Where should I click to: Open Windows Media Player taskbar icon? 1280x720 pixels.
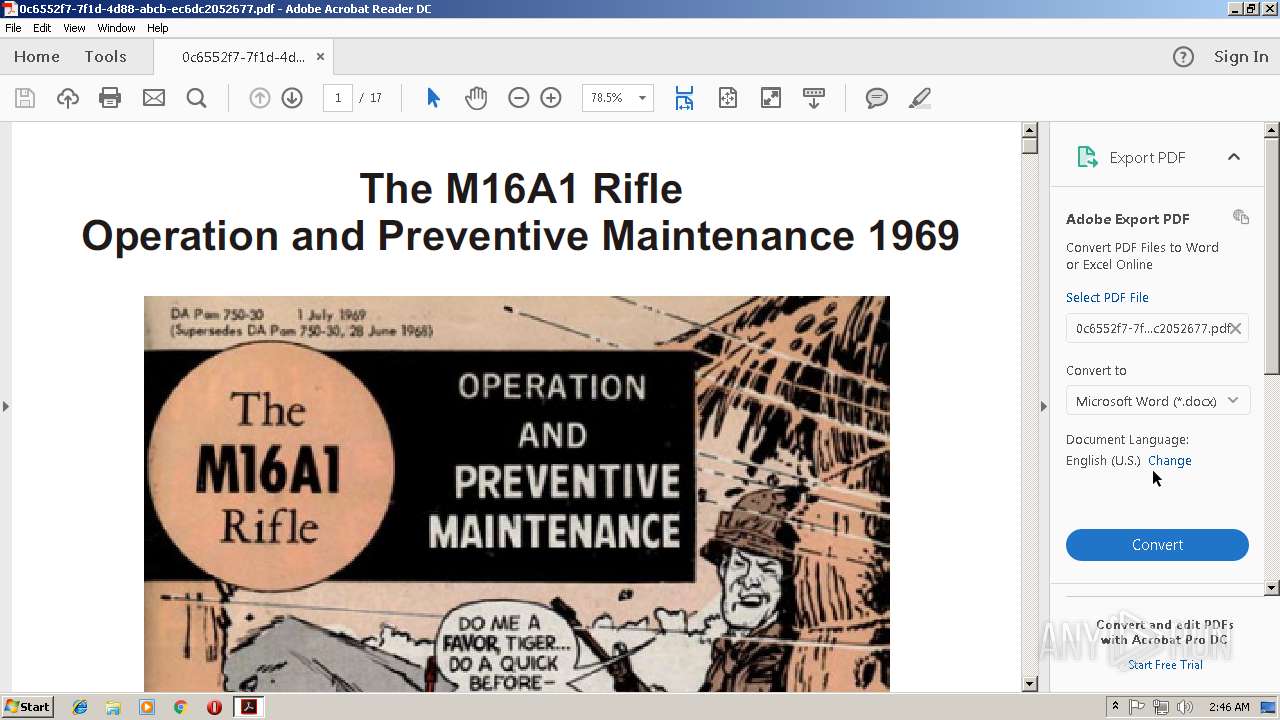pos(147,707)
